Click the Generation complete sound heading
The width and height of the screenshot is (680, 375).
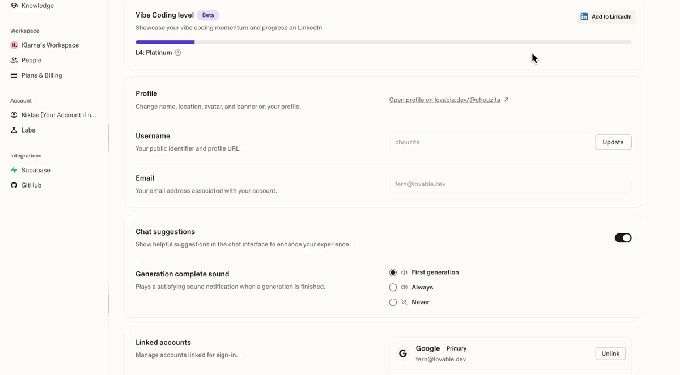coord(182,274)
